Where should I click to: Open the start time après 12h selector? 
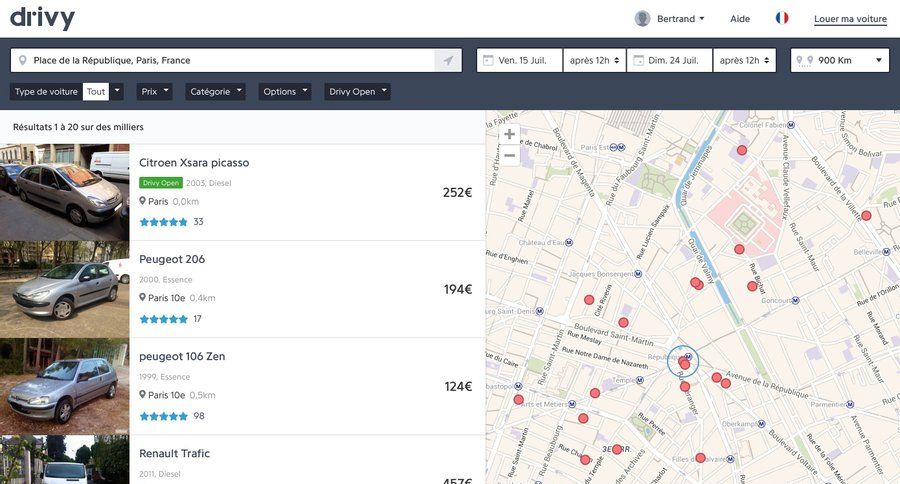(595, 60)
